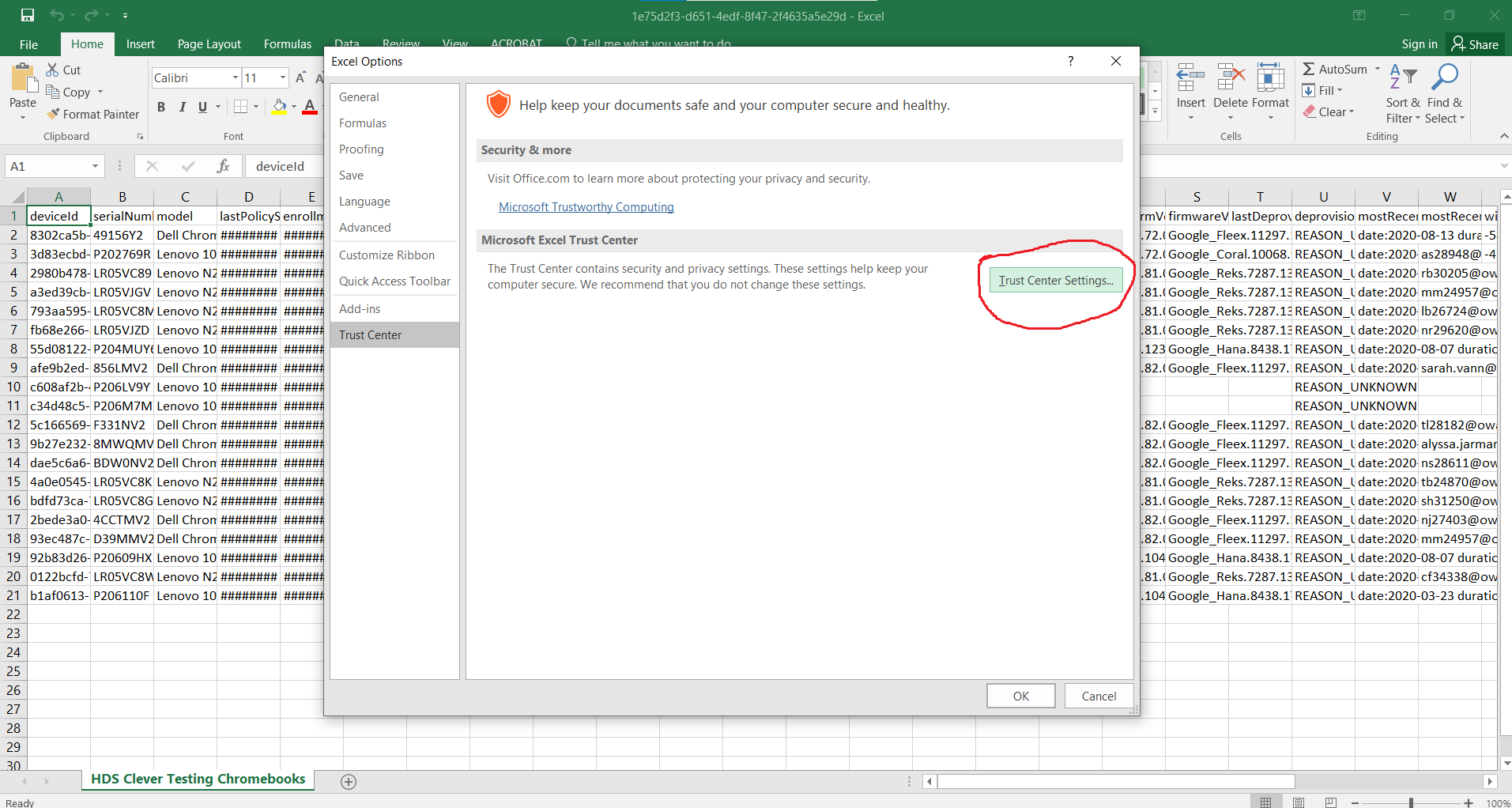Activate the Format Painter
The image size is (1512, 808).
pyautogui.click(x=92, y=114)
